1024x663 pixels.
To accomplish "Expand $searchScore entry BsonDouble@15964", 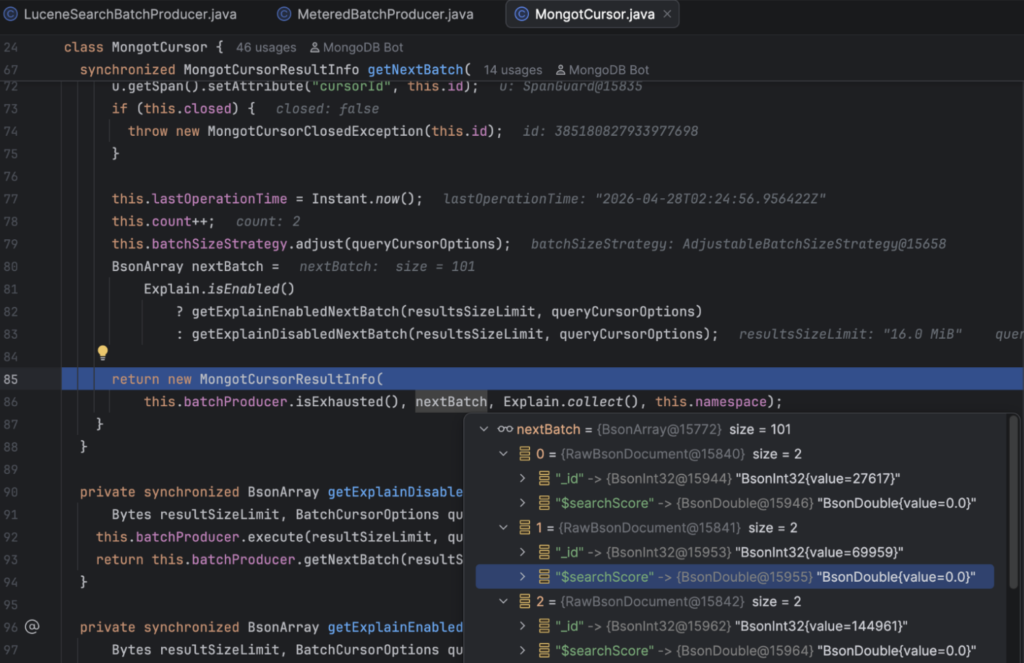I will pos(522,651).
